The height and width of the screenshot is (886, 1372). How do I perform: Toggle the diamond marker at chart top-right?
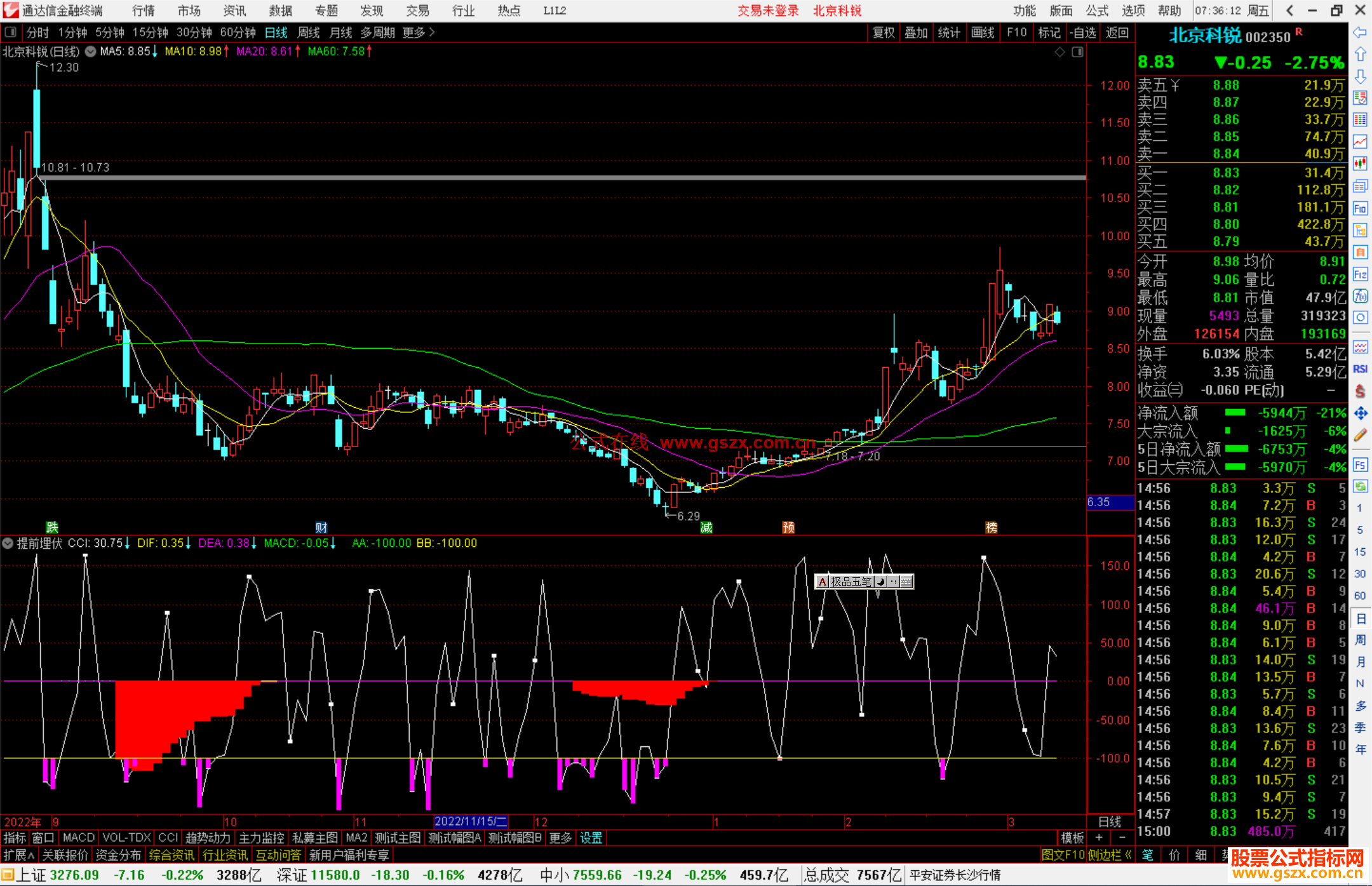1059,52
